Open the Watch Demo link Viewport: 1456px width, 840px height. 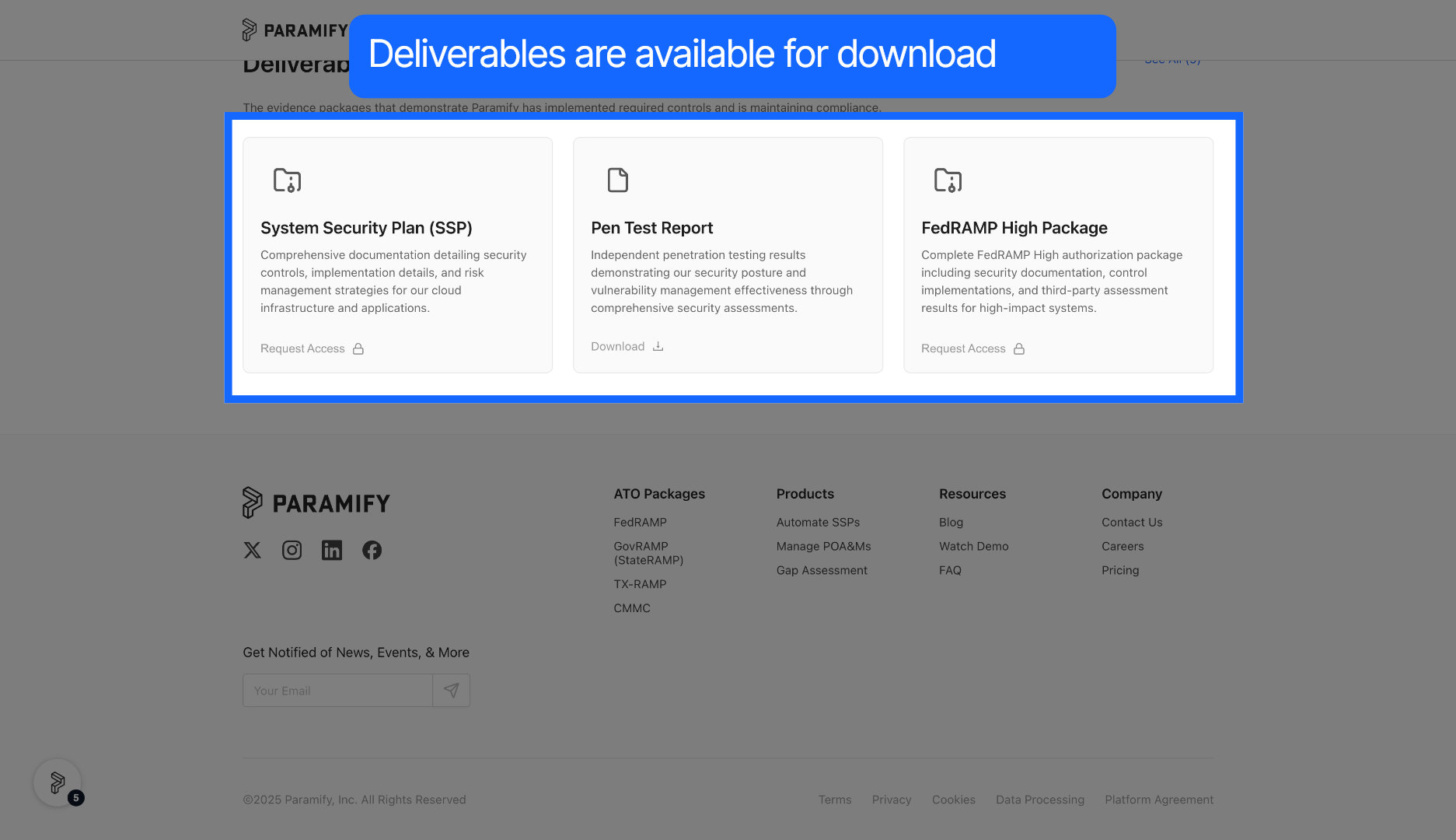point(974,547)
